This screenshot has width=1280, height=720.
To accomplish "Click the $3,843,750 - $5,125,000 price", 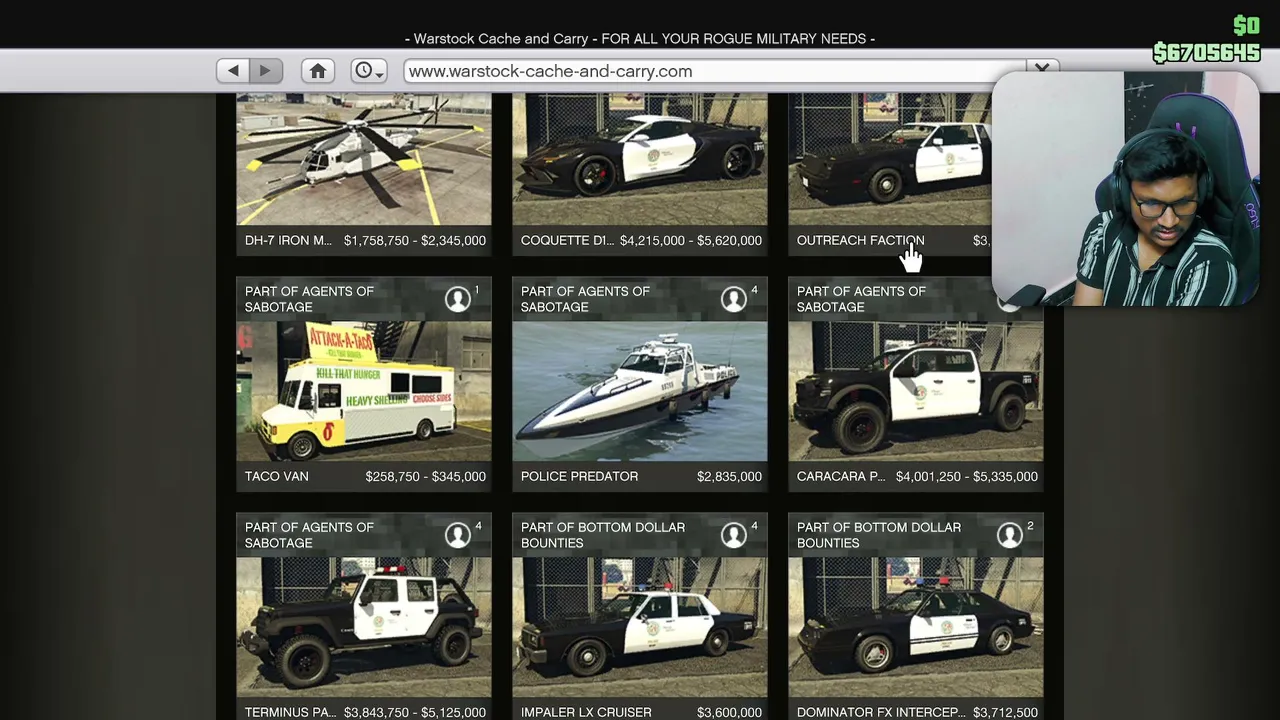I will point(415,712).
